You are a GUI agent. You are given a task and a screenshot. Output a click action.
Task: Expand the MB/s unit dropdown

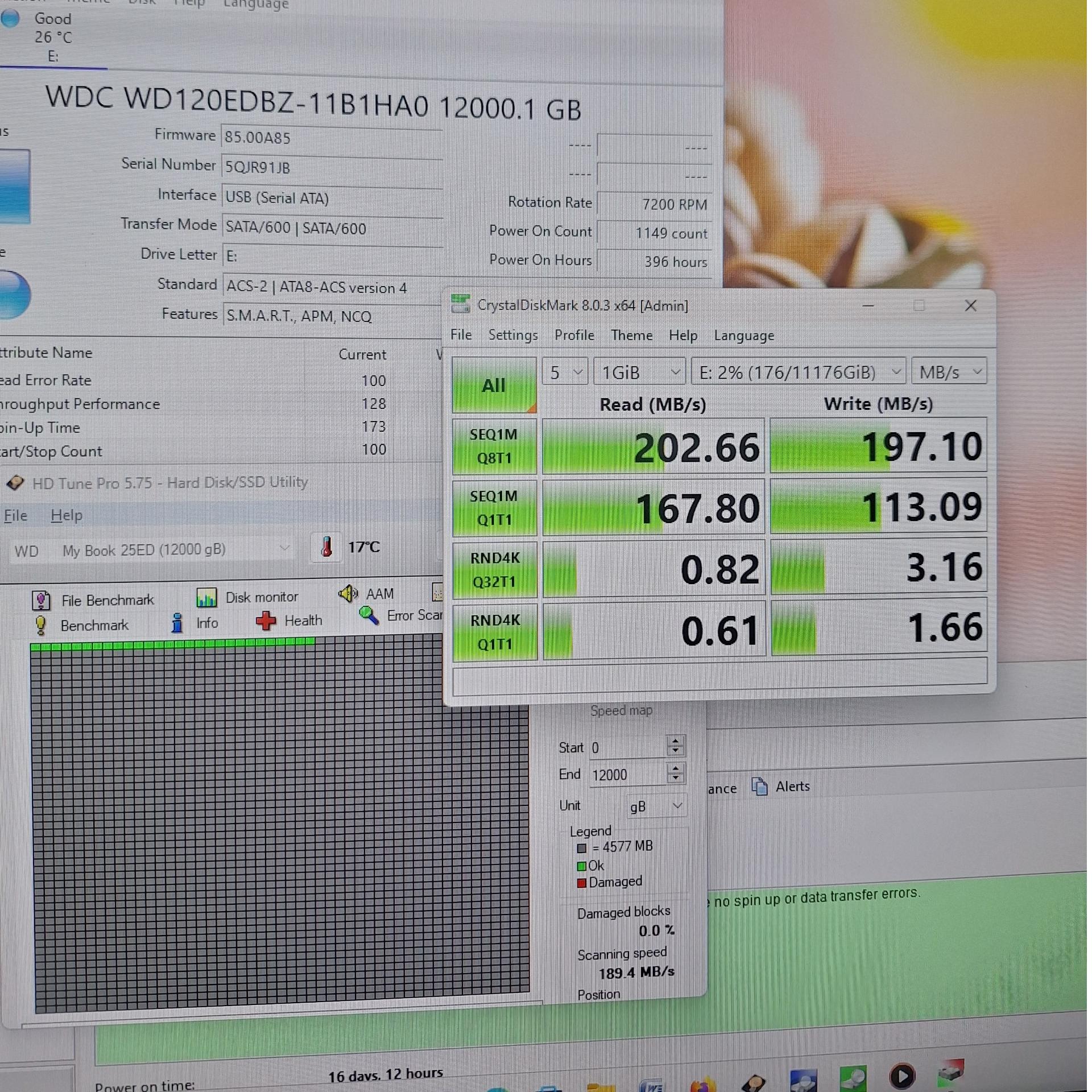(x=949, y=373)
